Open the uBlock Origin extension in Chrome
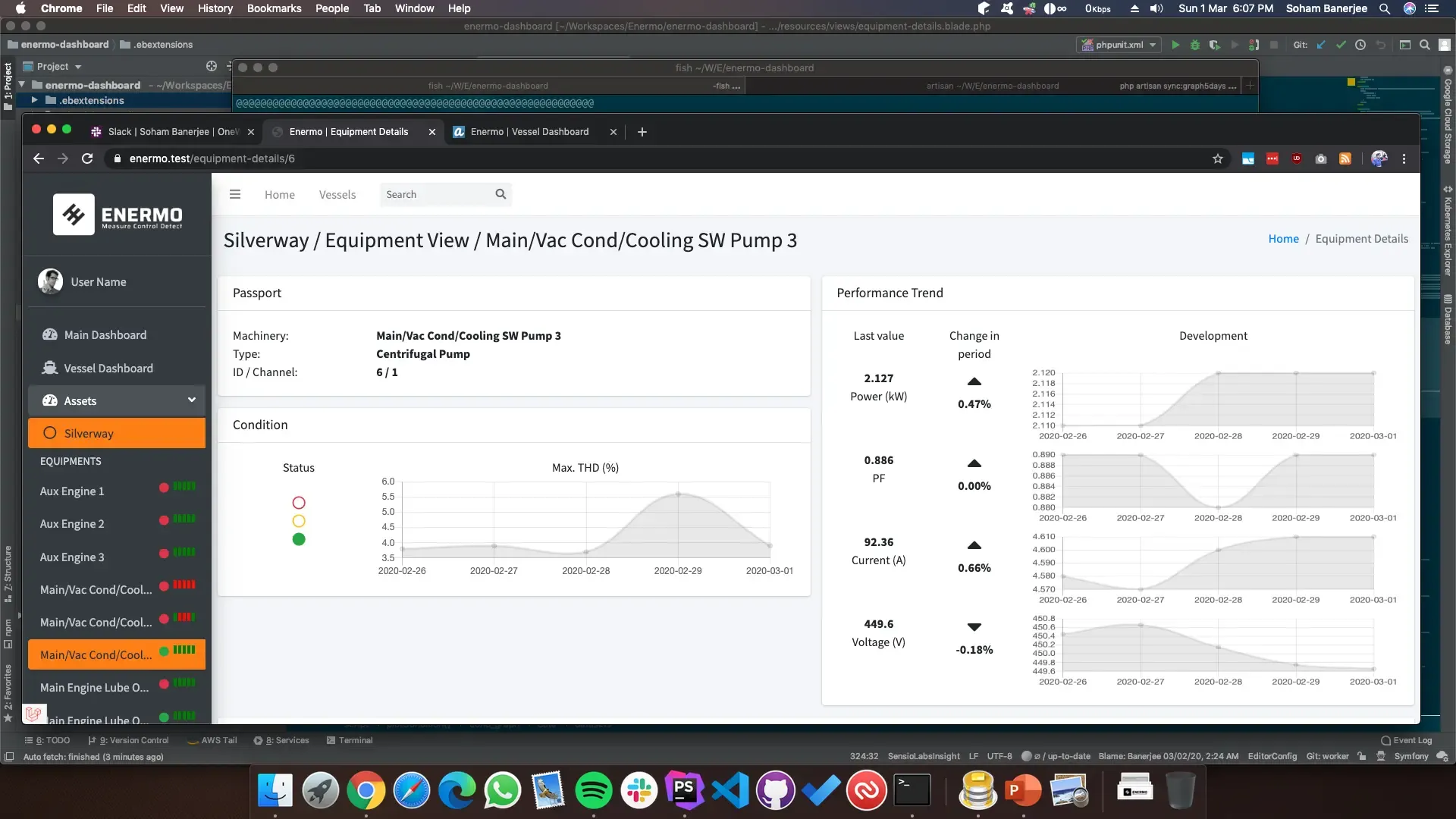Image resolution: width=1456 pixels, height=819 pixels. [1296, 158]
